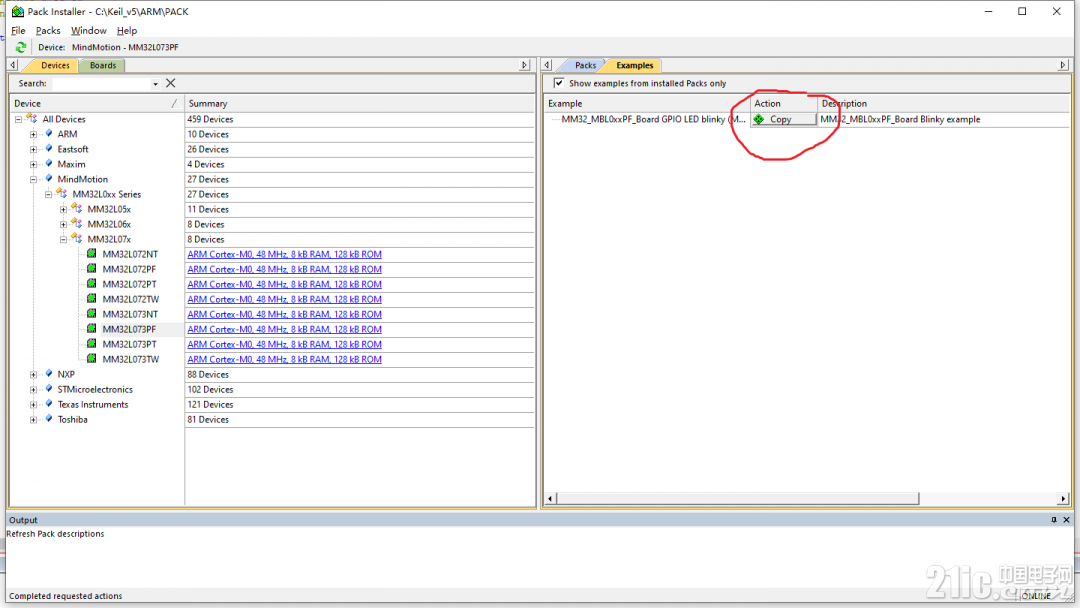The width and height of the screenshot is (1080, 608).
Task: Close the Output panel
Action: 1066,520
